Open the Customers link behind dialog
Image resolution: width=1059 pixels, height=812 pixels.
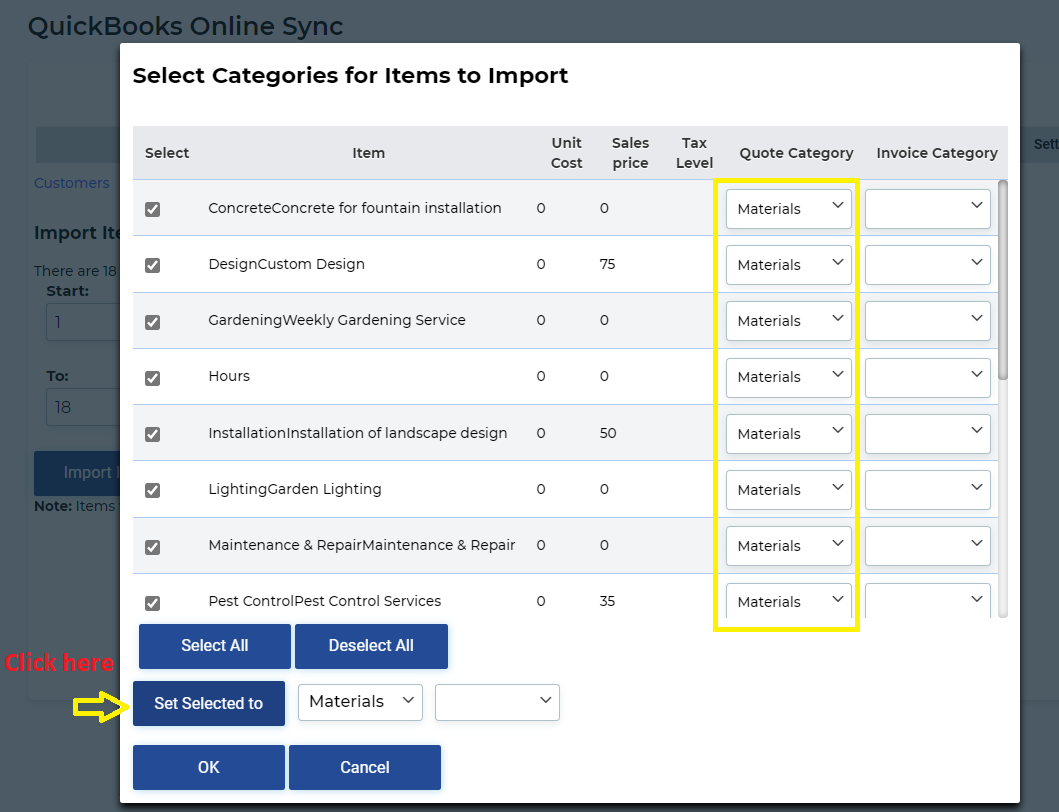pos(71,183)
